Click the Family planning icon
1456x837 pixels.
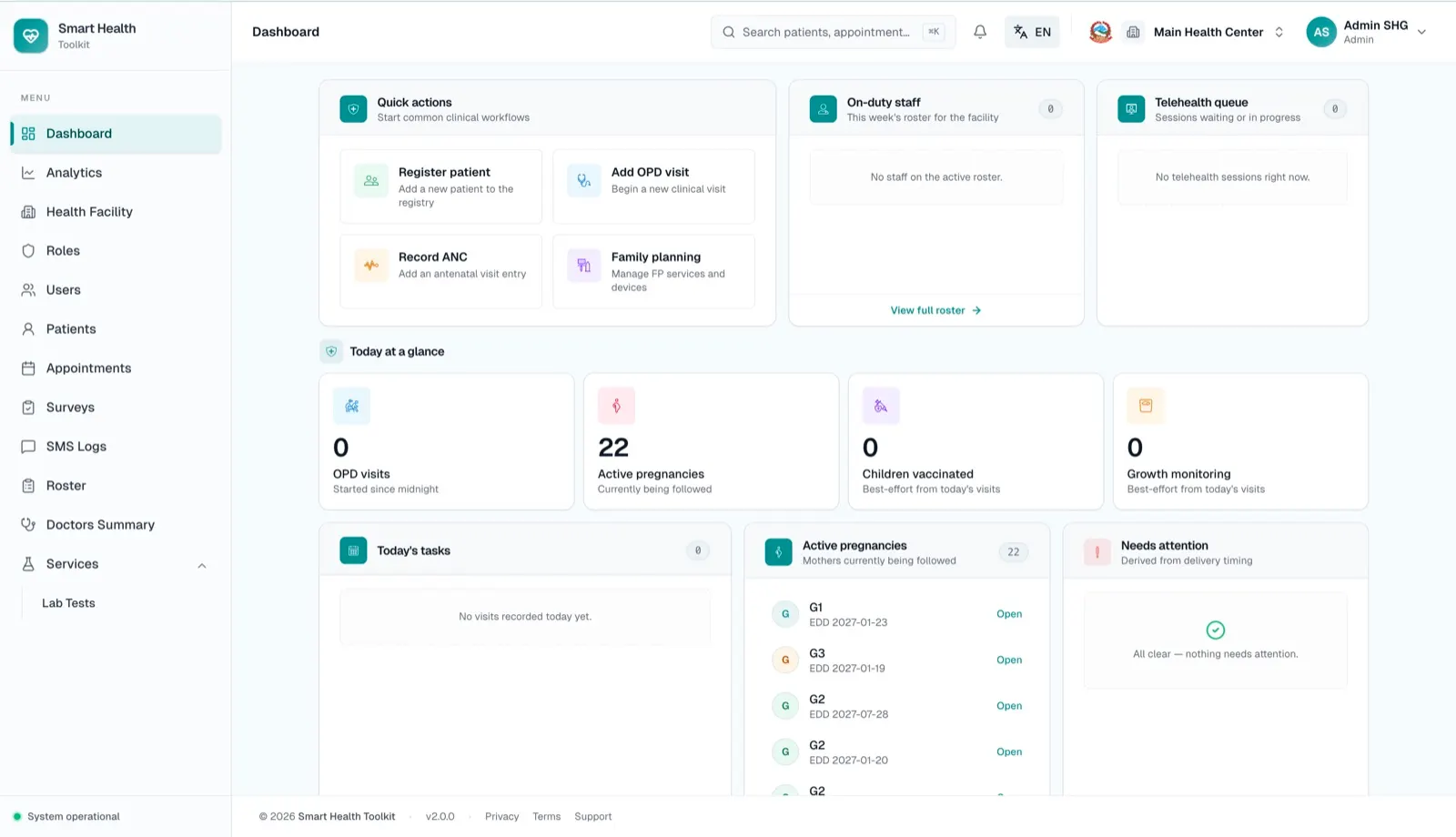pos(584,266)
